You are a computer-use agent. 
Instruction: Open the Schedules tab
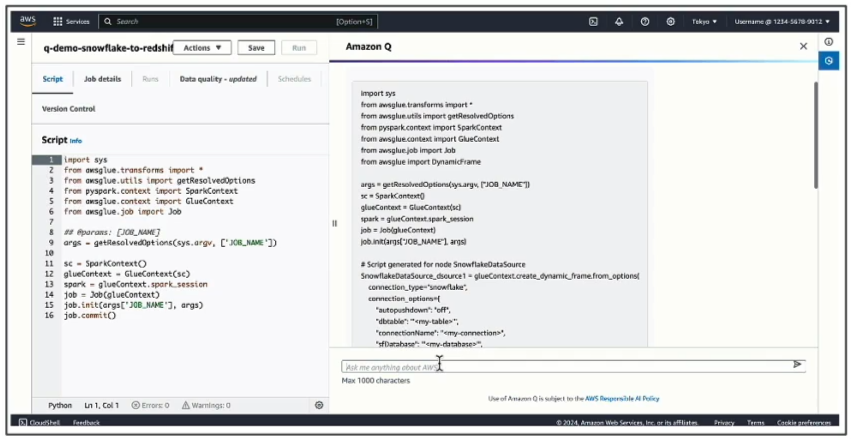click(294, 79)
